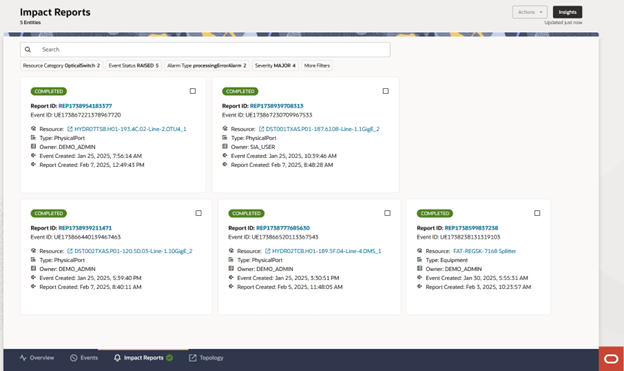Click COMPLETED badge on report REP1738954183377
The height and width of the screenshot is (371, 624).
pyautogui.click(x=49, y=91)
